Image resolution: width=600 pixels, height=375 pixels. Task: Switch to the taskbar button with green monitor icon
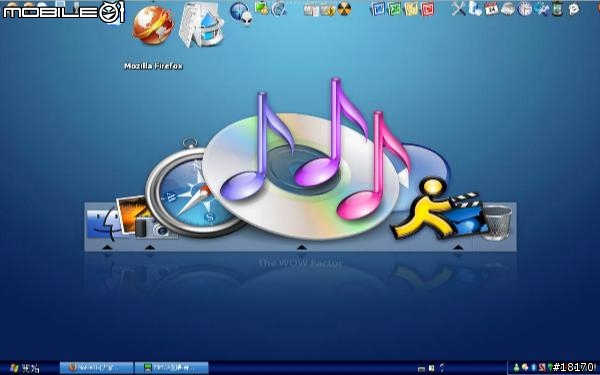point(171,368)
